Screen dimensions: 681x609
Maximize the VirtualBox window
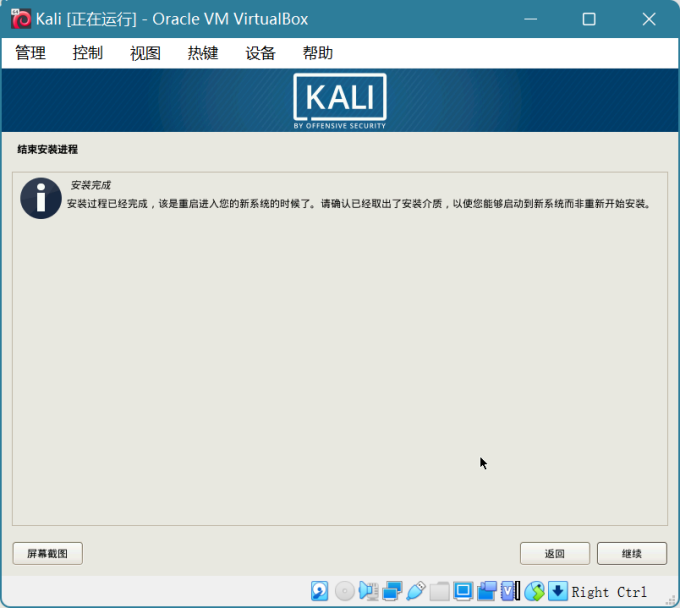point(589,19)
